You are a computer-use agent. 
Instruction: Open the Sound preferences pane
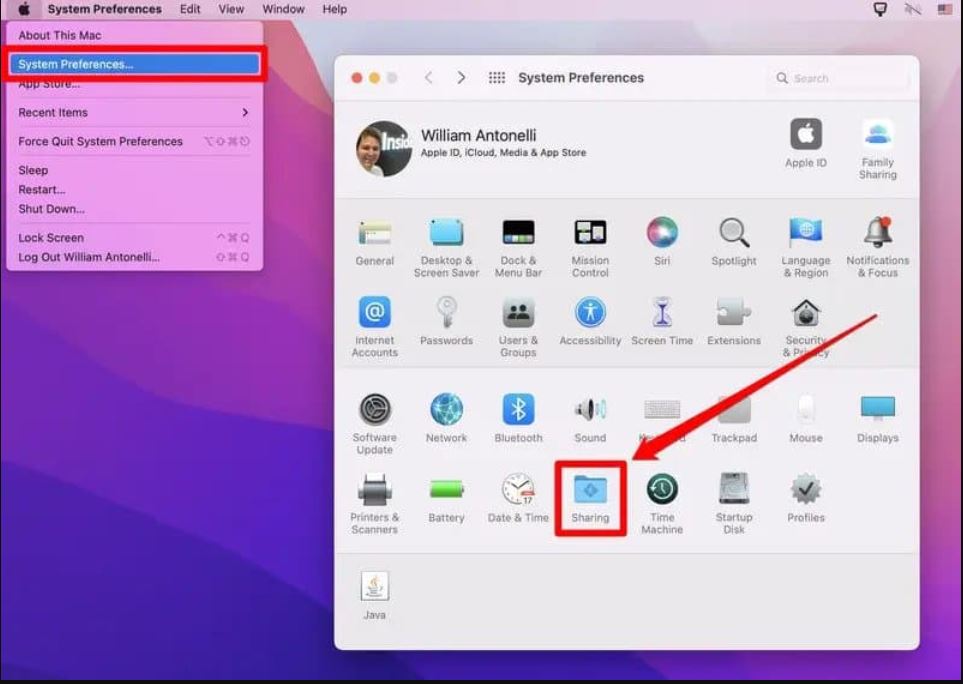[590, 419]
